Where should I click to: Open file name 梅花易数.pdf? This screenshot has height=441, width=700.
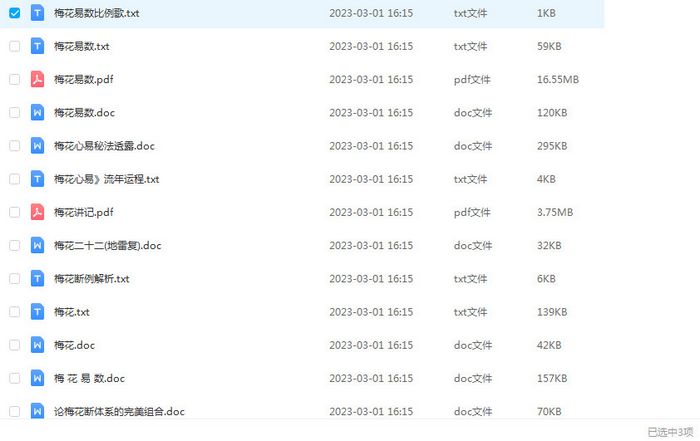(x=83, y=79)
